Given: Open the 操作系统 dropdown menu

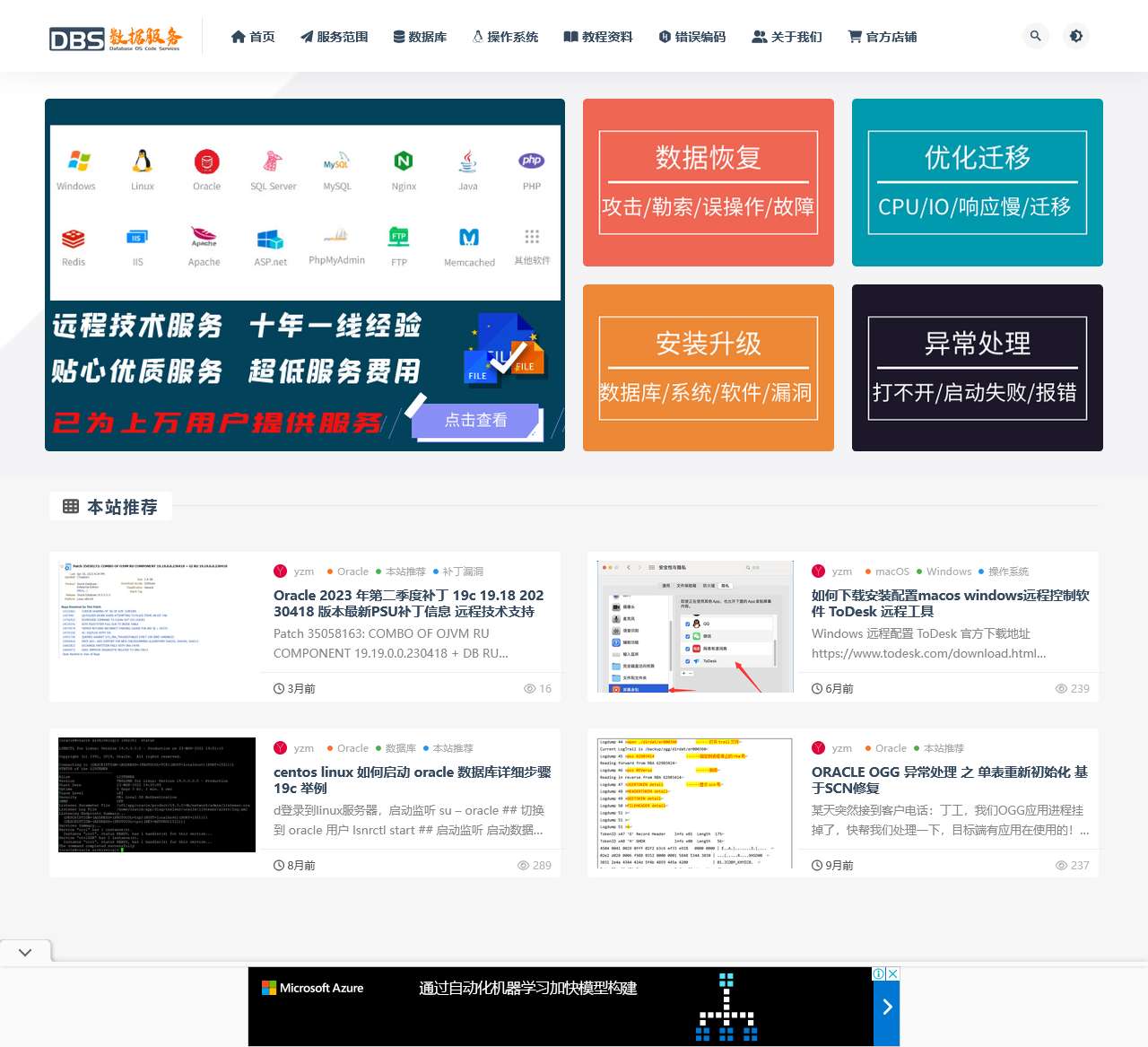Looking at the screenshot, I should [x=505, y=37].
